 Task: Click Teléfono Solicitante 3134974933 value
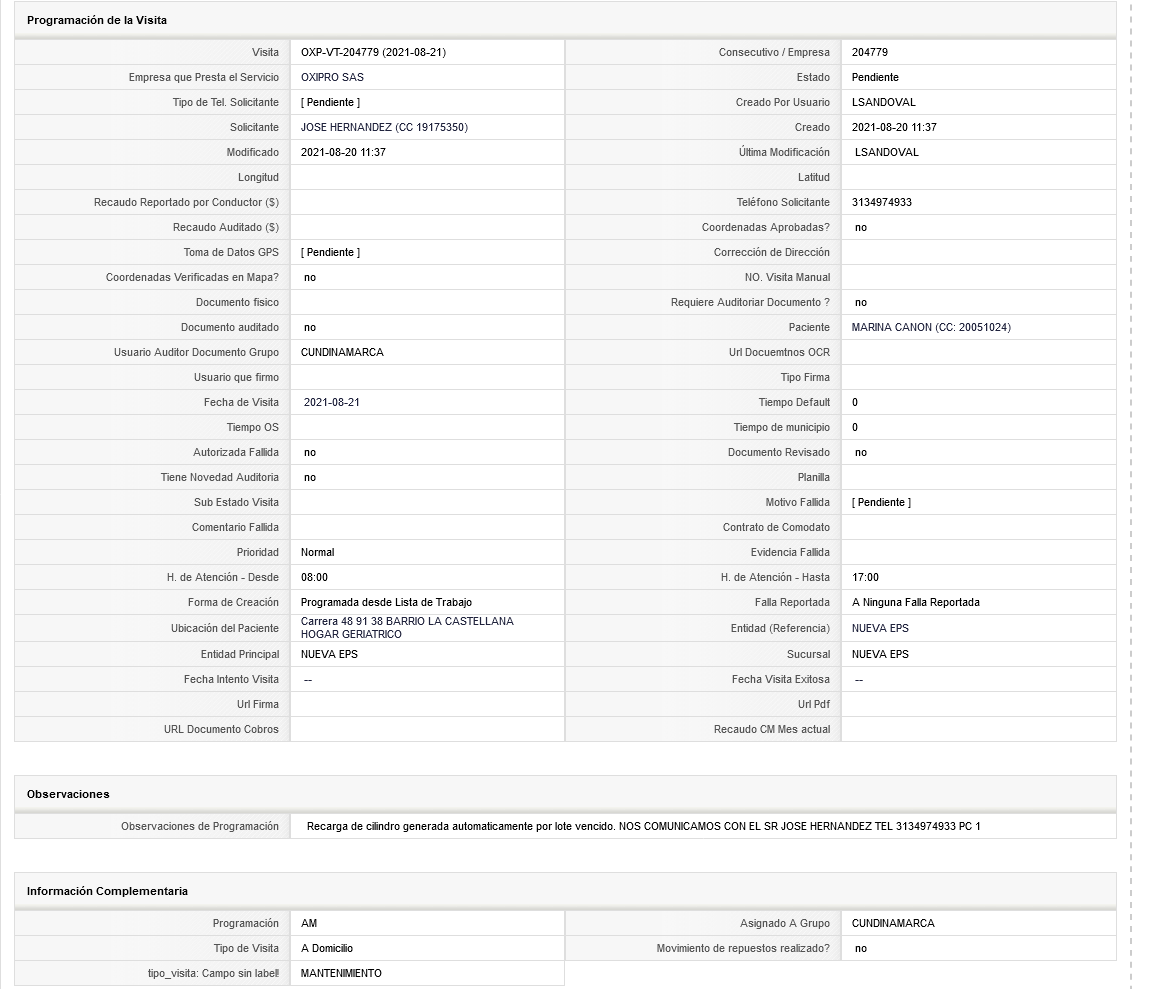click(881, 202)
